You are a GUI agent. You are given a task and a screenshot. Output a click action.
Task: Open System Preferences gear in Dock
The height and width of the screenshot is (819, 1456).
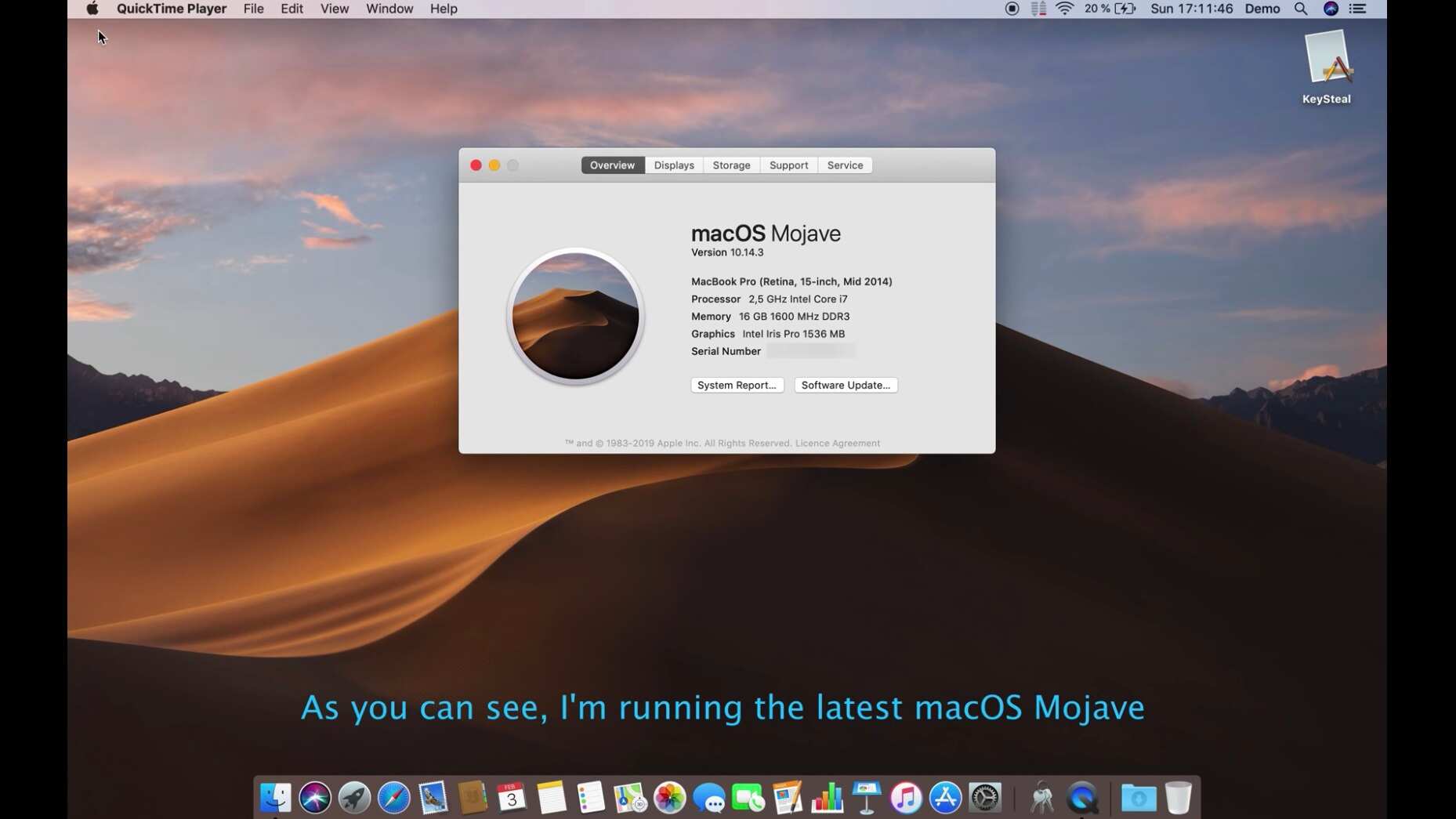[x=985, y=798]
